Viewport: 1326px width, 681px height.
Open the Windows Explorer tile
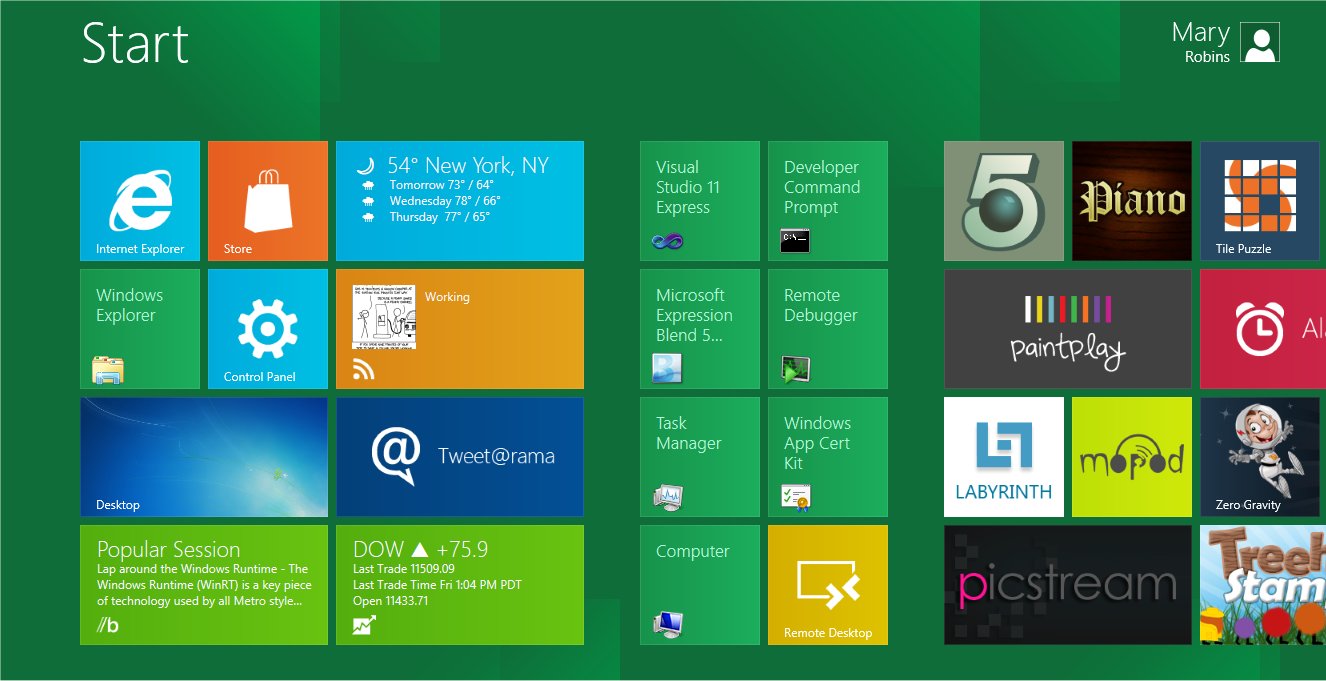(140, 329)
